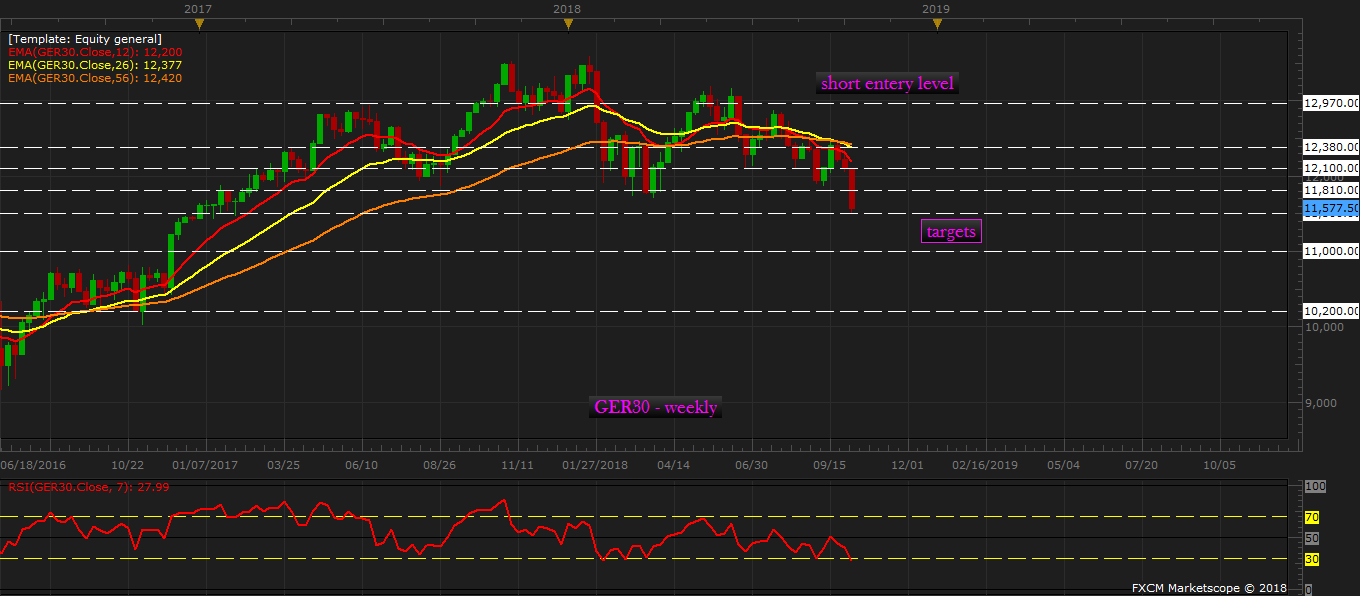Click the 05/04 date axis label
1360x596 pixels.
pyautogui.click(x=1063, y=465)
